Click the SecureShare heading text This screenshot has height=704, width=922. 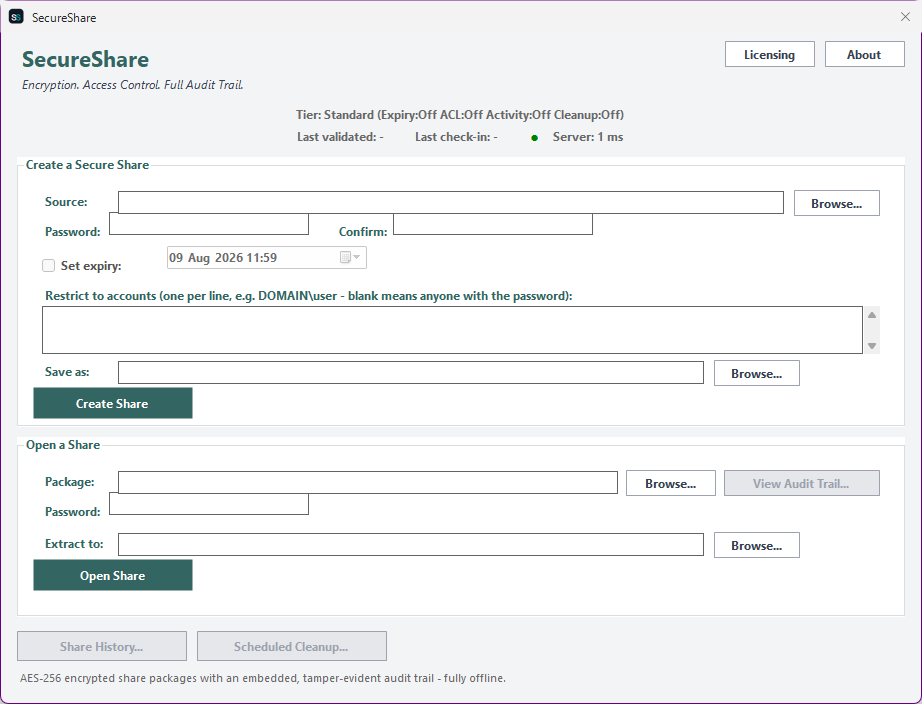(86, 59)
